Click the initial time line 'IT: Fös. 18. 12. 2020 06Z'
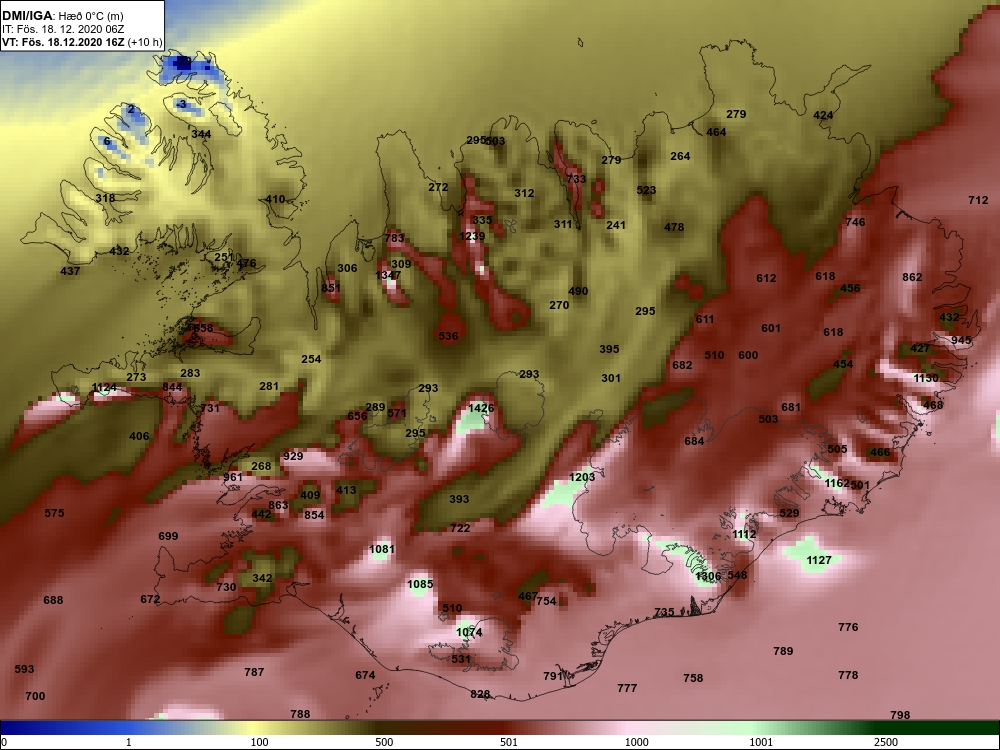 [x=63, y=29]
